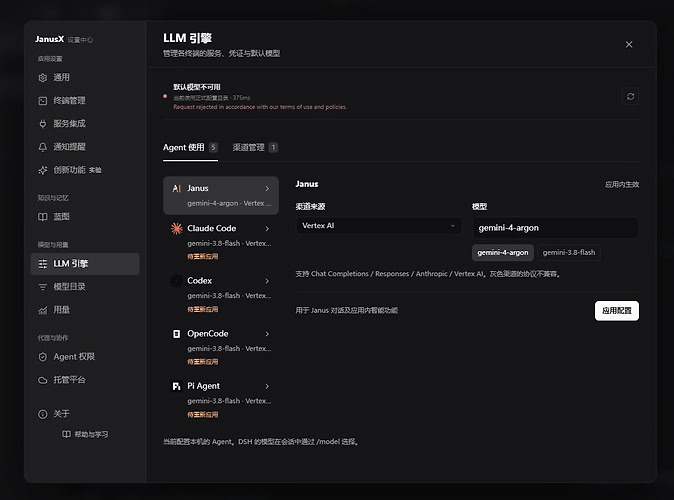674x500 pixels.
Task: Click the badge 1 on 渠道管理 tab
Action: (273, 148)
